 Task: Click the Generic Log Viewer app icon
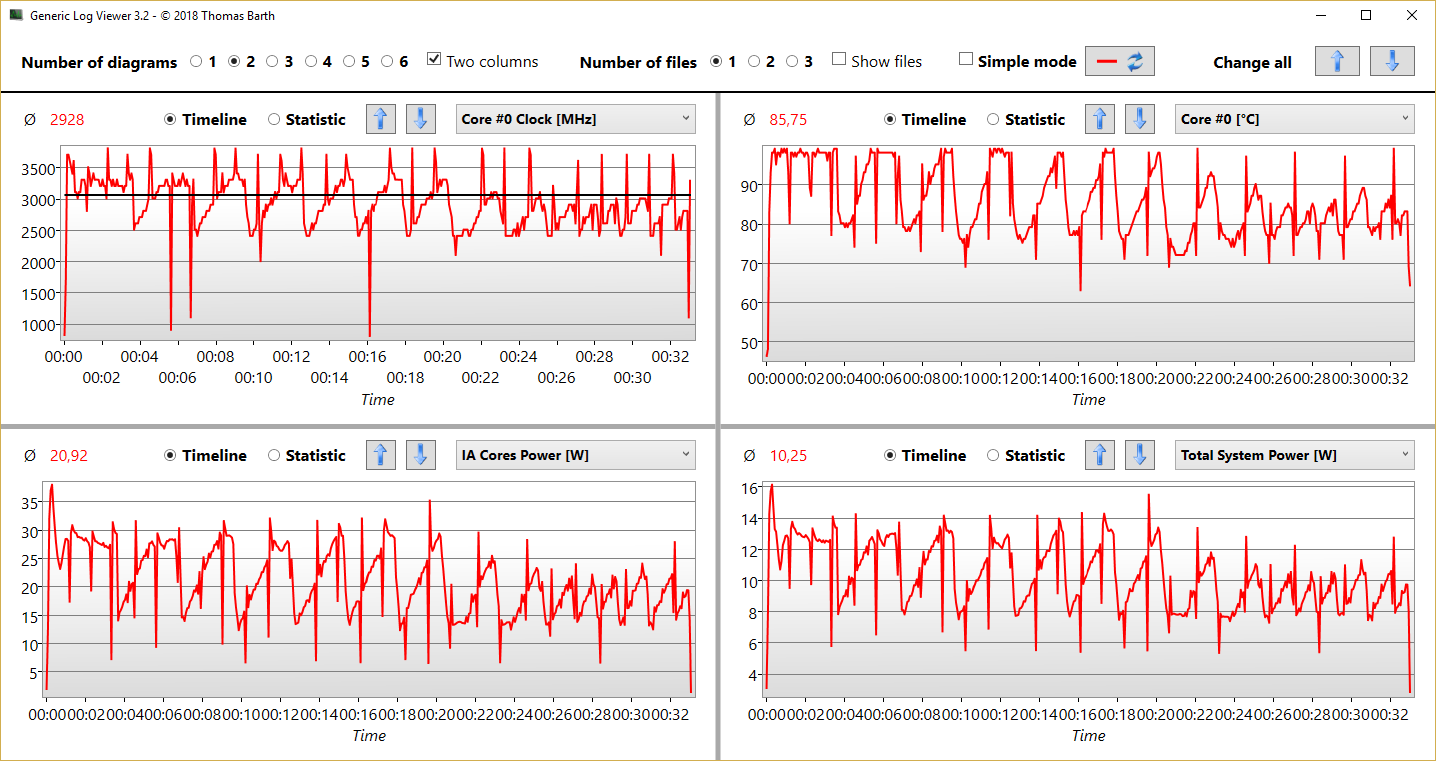click(15, 16)
